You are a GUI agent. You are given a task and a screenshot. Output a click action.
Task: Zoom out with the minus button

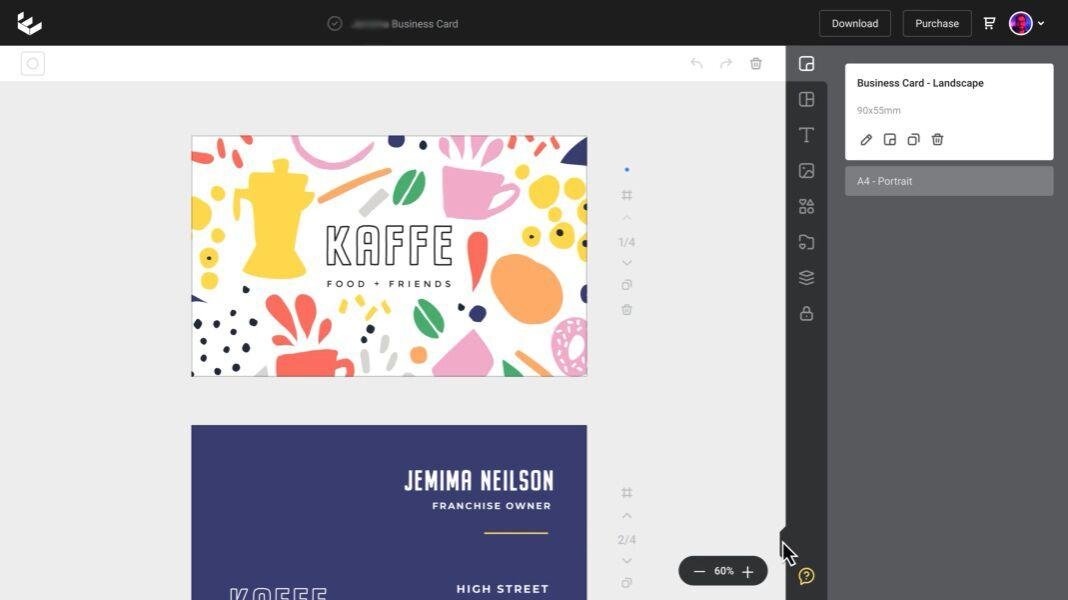(x=699, y=571)
